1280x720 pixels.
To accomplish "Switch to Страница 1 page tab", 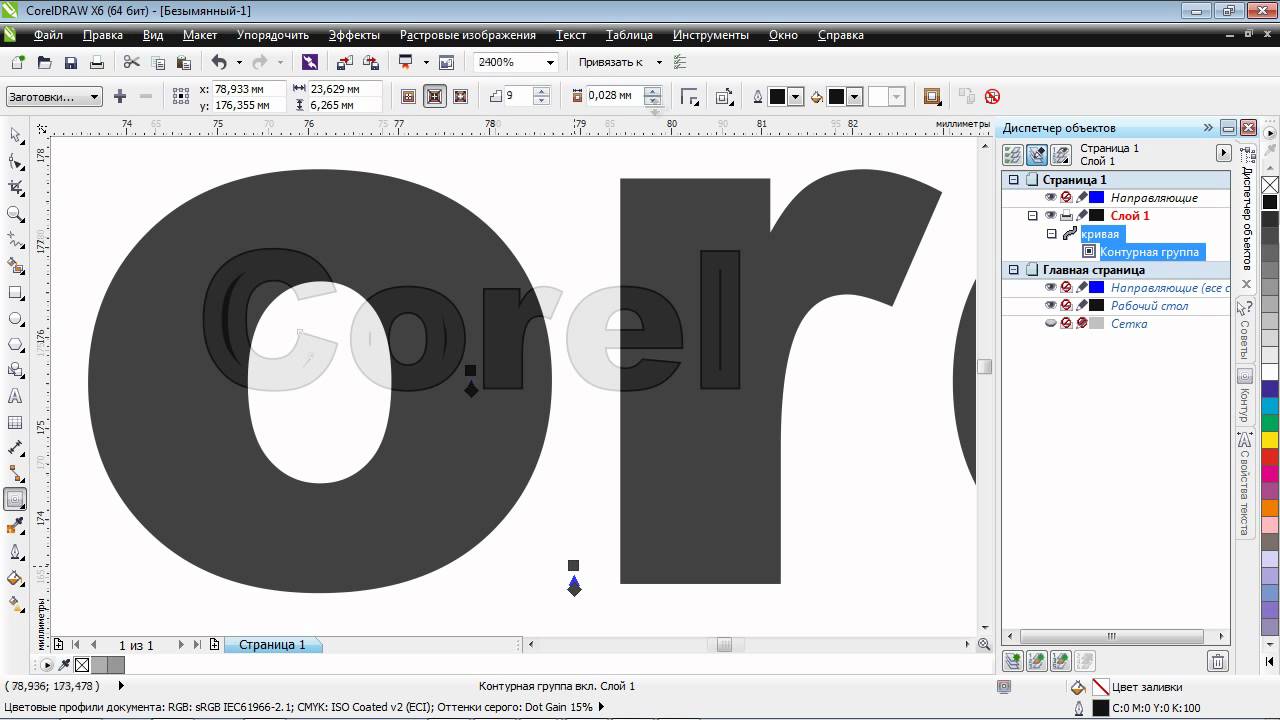I will click(x=272, y=645).
